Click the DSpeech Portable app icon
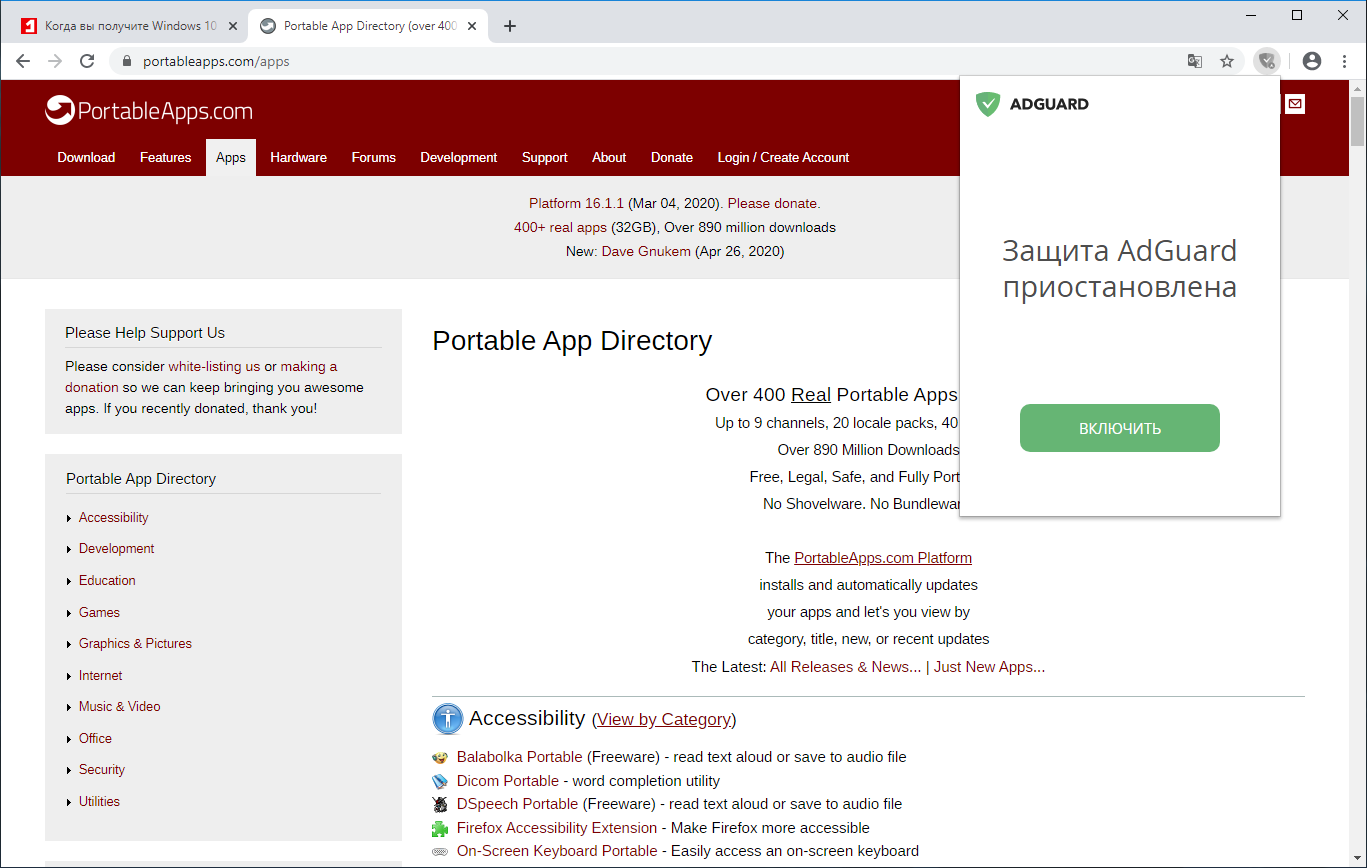Viewport: 1367px width, 868px height. [x=440, y=804]
